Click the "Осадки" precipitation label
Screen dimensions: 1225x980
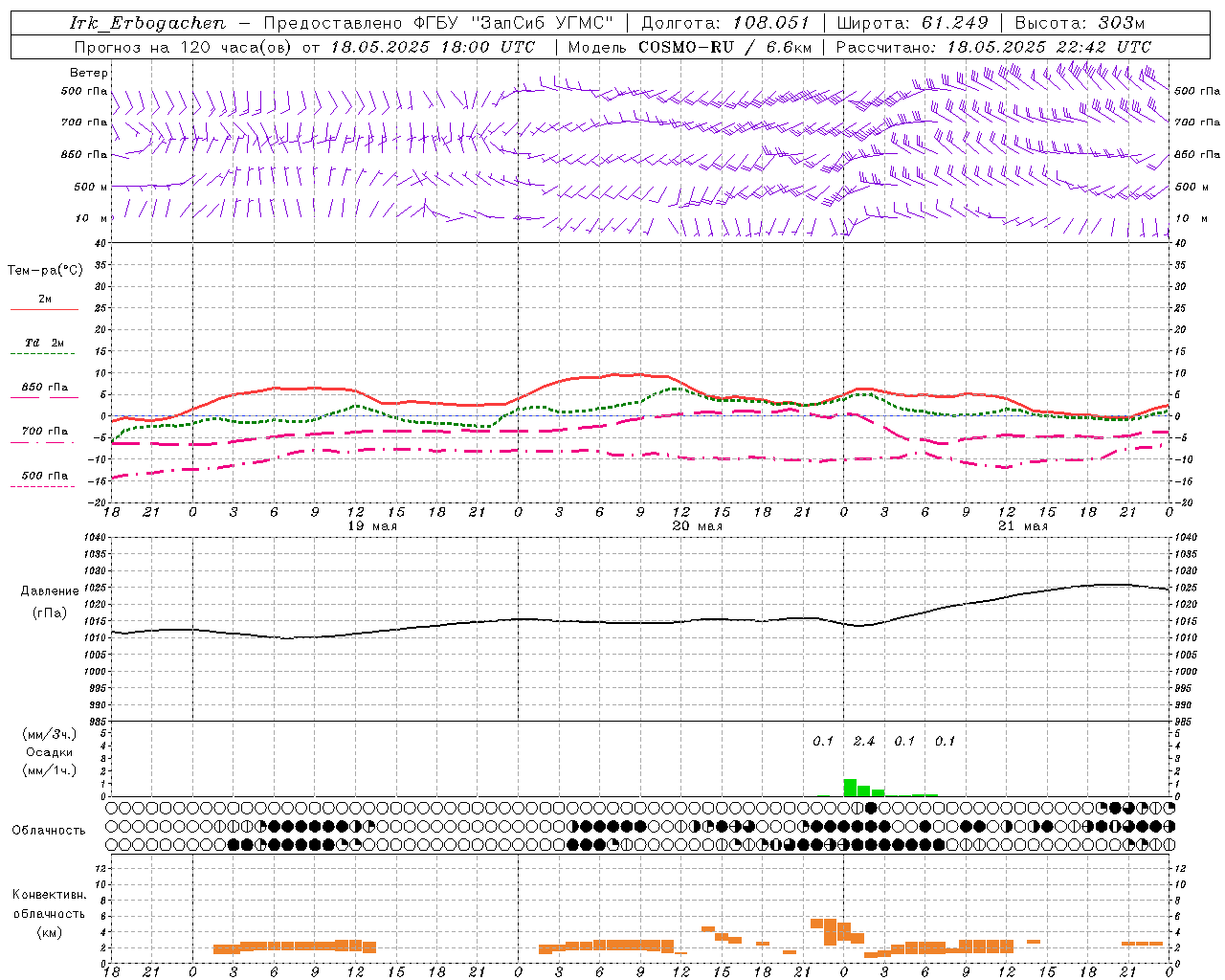50,752
